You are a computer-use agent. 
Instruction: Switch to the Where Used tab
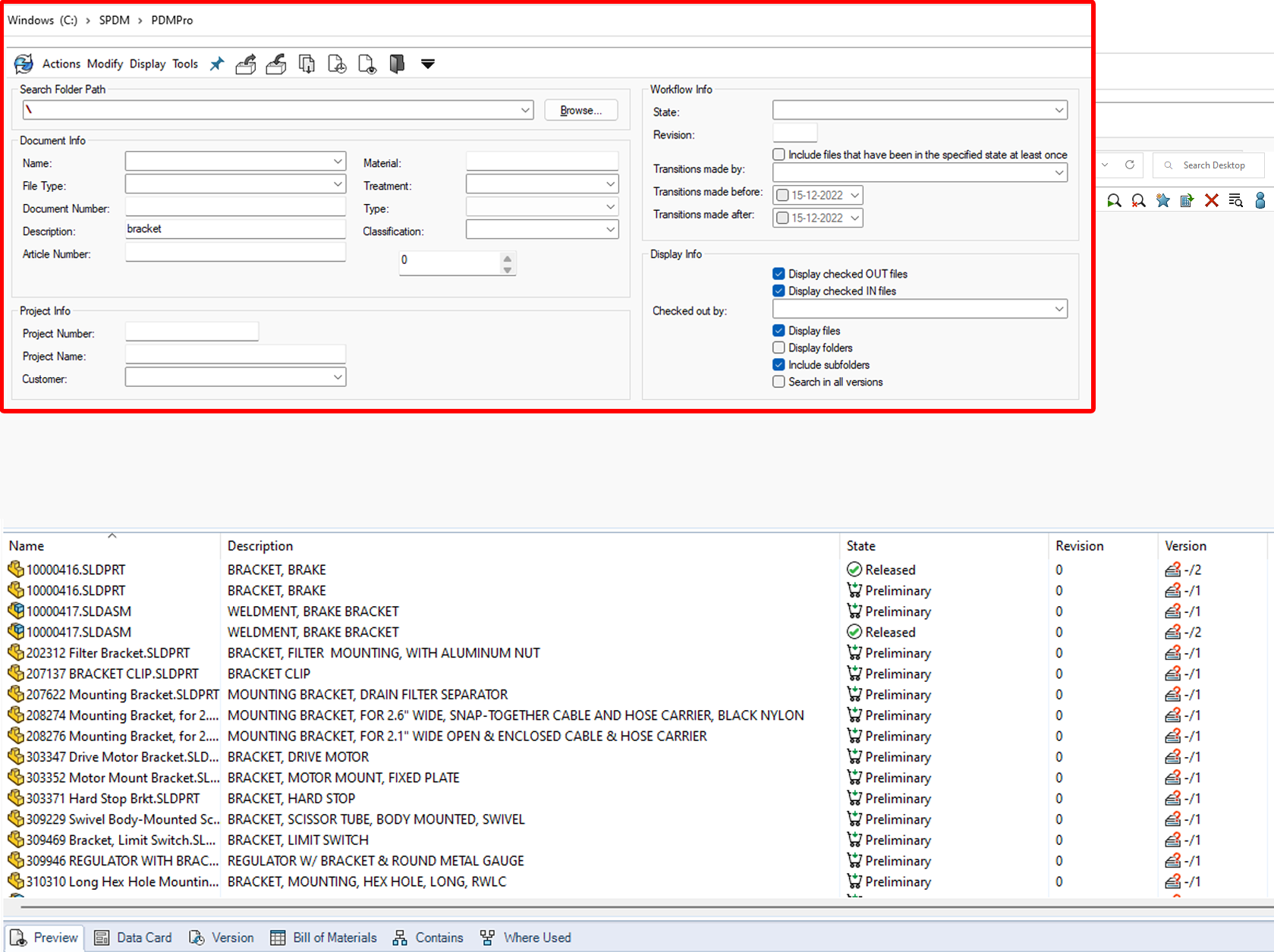click(525, 938)
